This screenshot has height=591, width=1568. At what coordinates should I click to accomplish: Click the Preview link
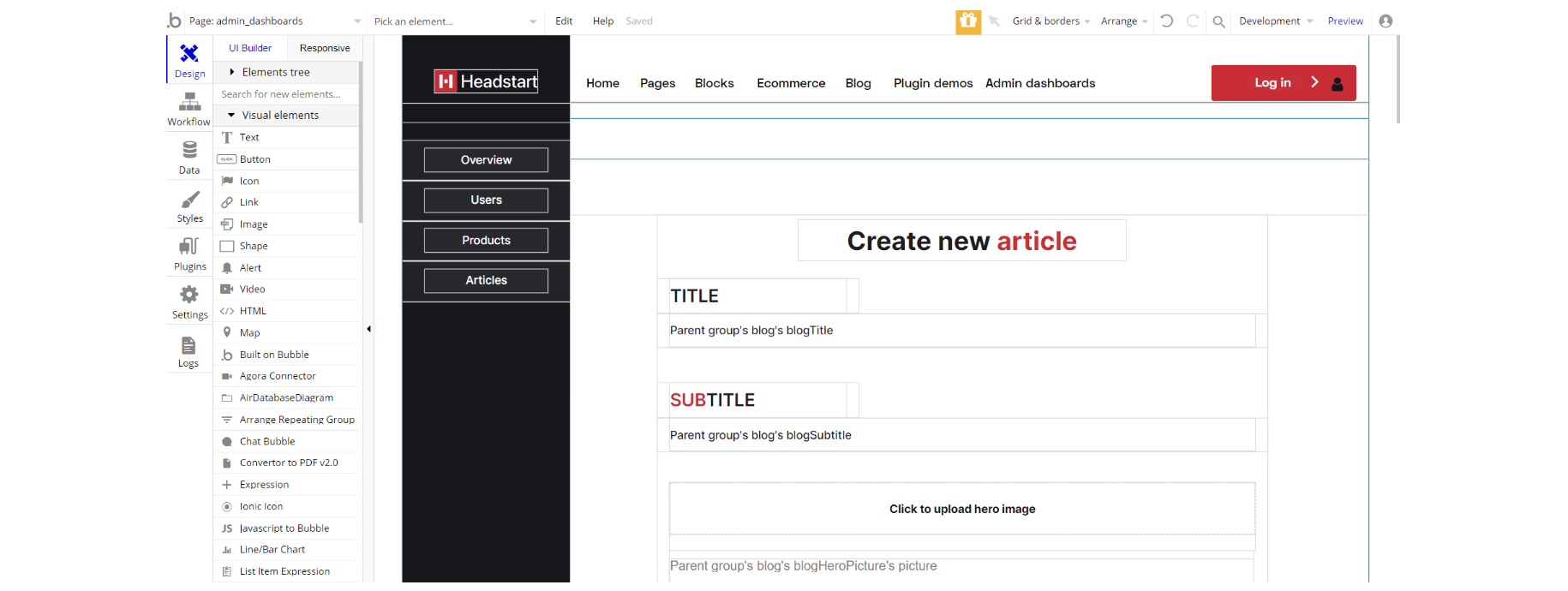pos(1345,21)
